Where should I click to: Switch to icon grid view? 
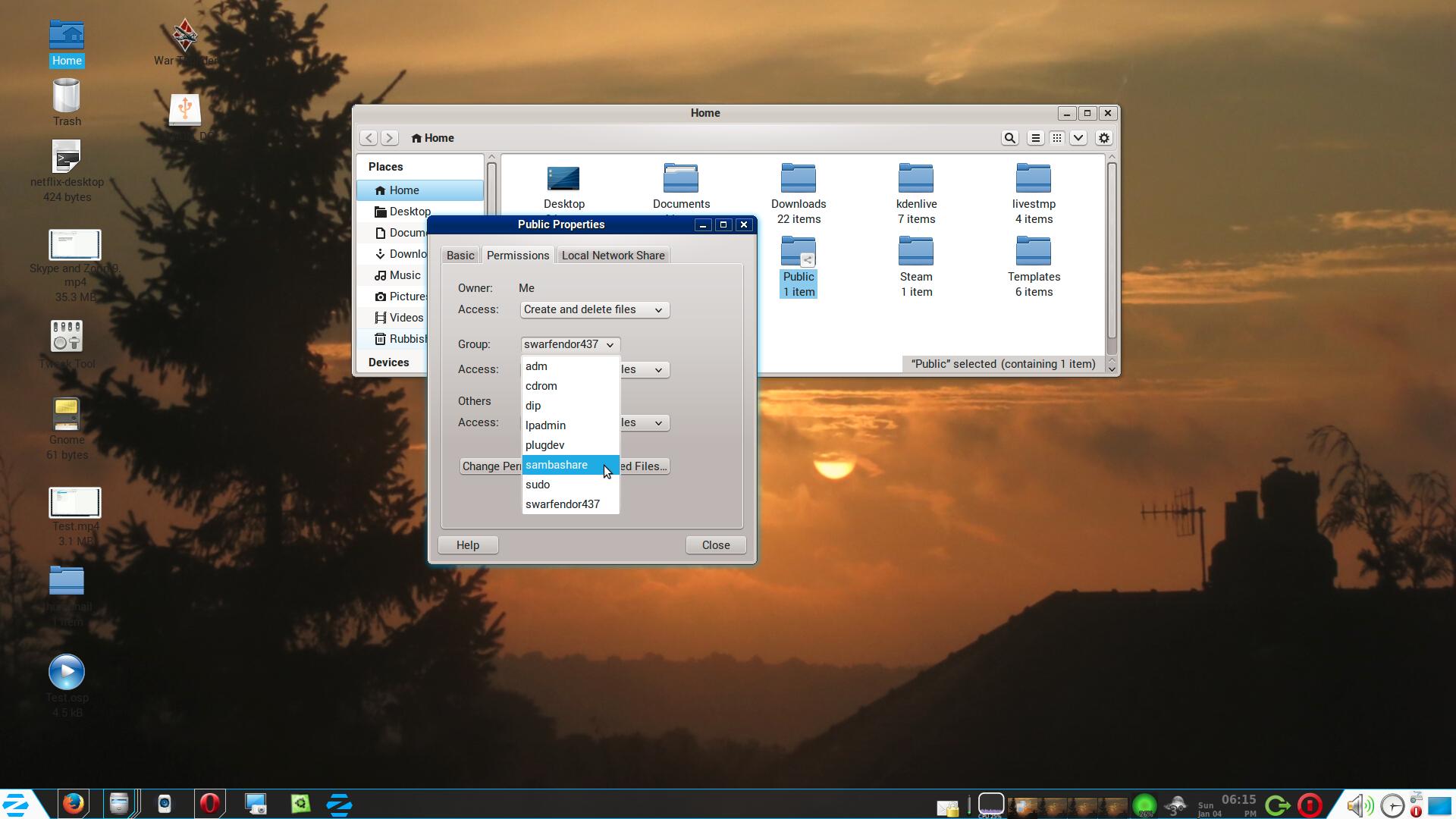[1056, 138]
